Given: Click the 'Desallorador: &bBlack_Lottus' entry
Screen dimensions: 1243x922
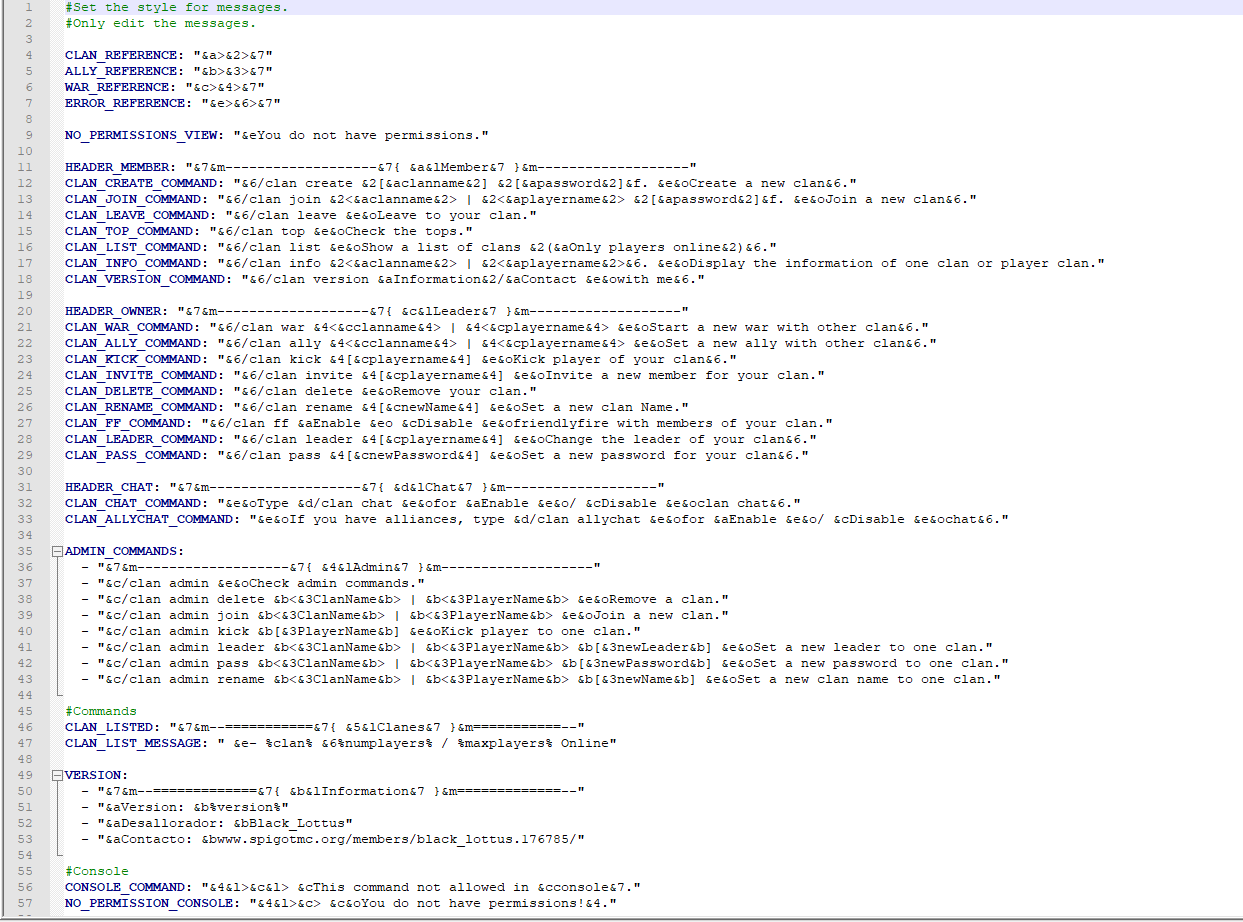Looking at the screenshot, I should [x=225, y=823].
